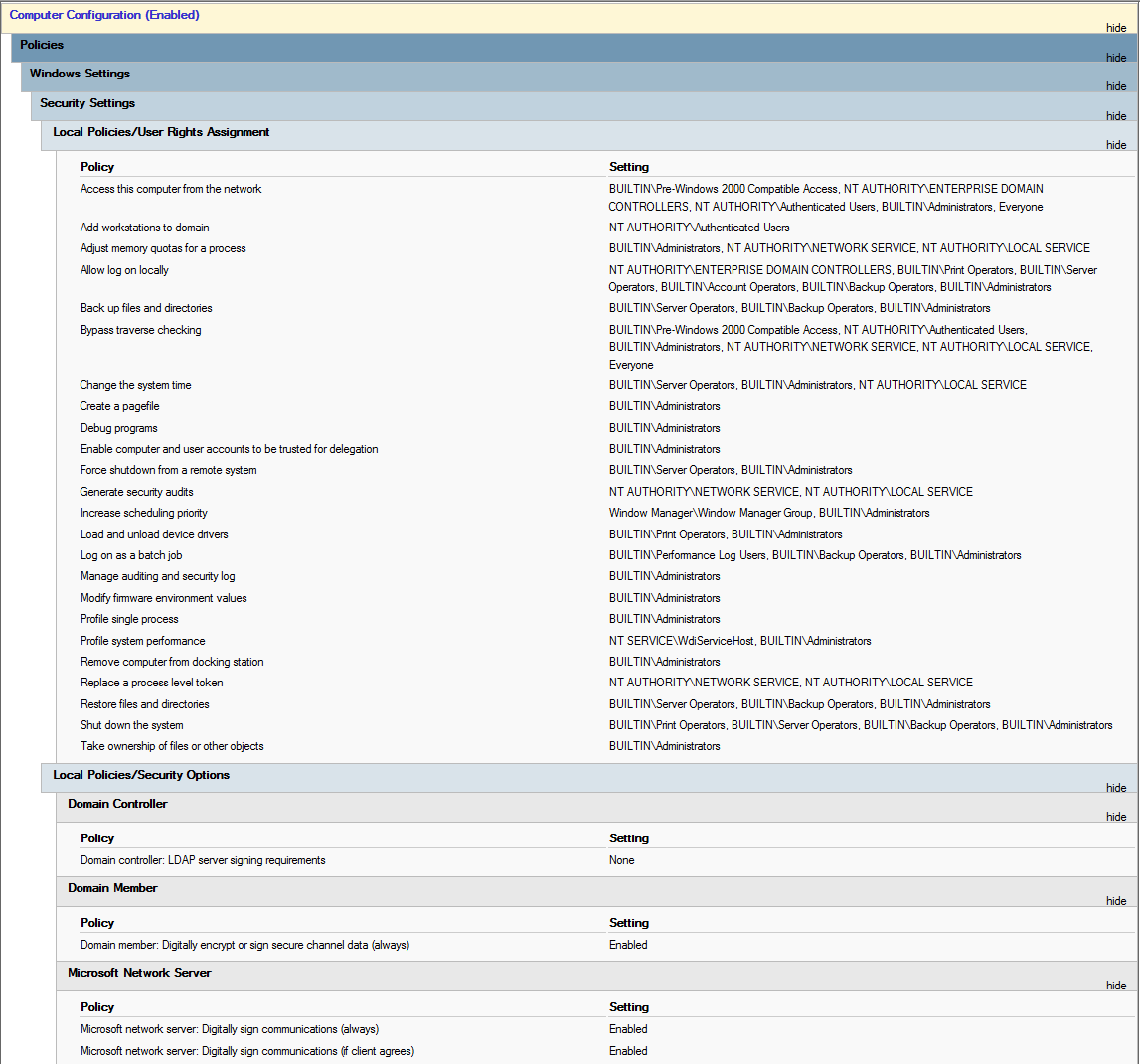Select 'Digitally sign communications (if client agrees)' policy
This screenshot has width=1140, height=1064.
[247, 1051]
